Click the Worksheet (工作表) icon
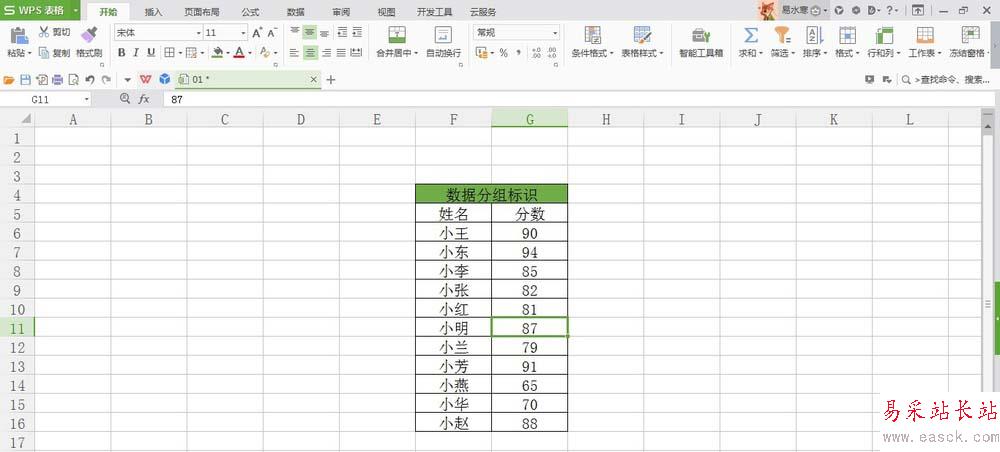Image resolution: width=1000 pixels, height=452 pixels. (925, 34)
